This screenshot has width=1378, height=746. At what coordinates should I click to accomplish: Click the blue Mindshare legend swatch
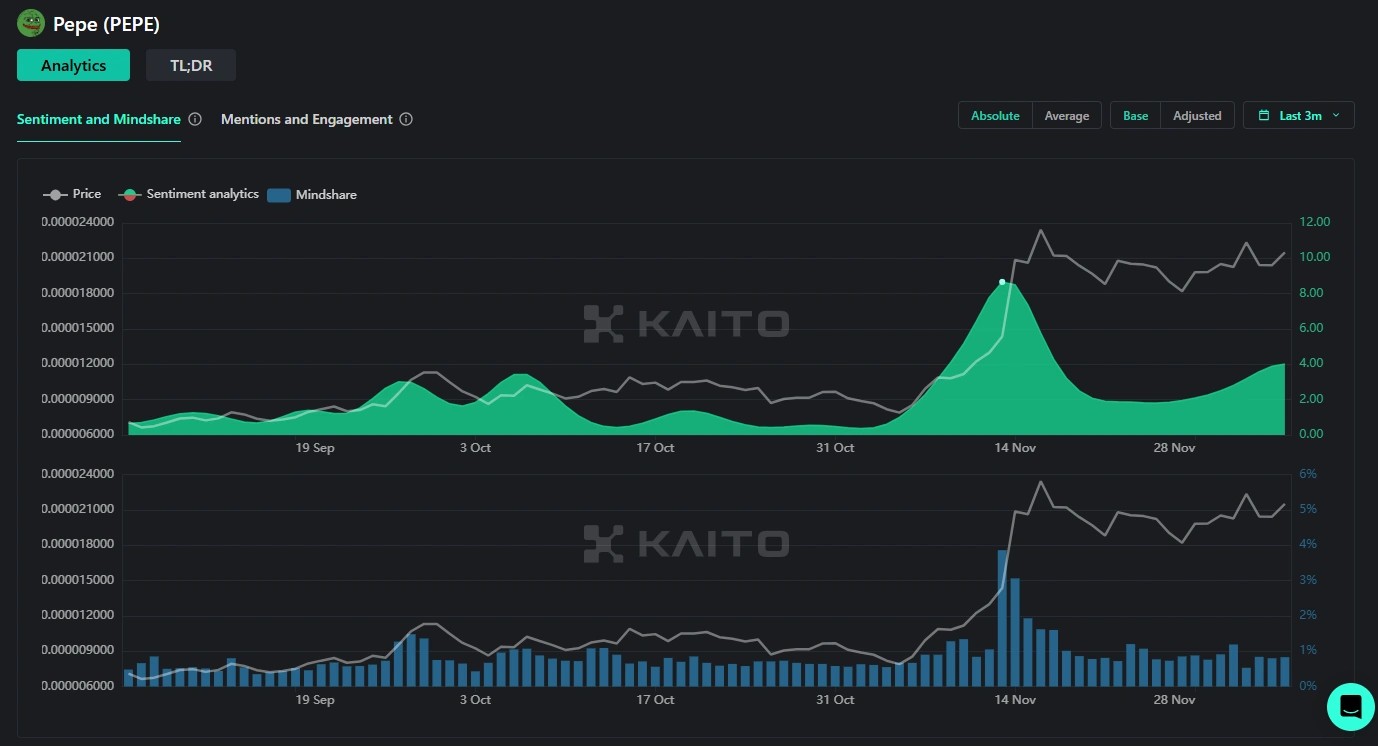tap(278, 195)
